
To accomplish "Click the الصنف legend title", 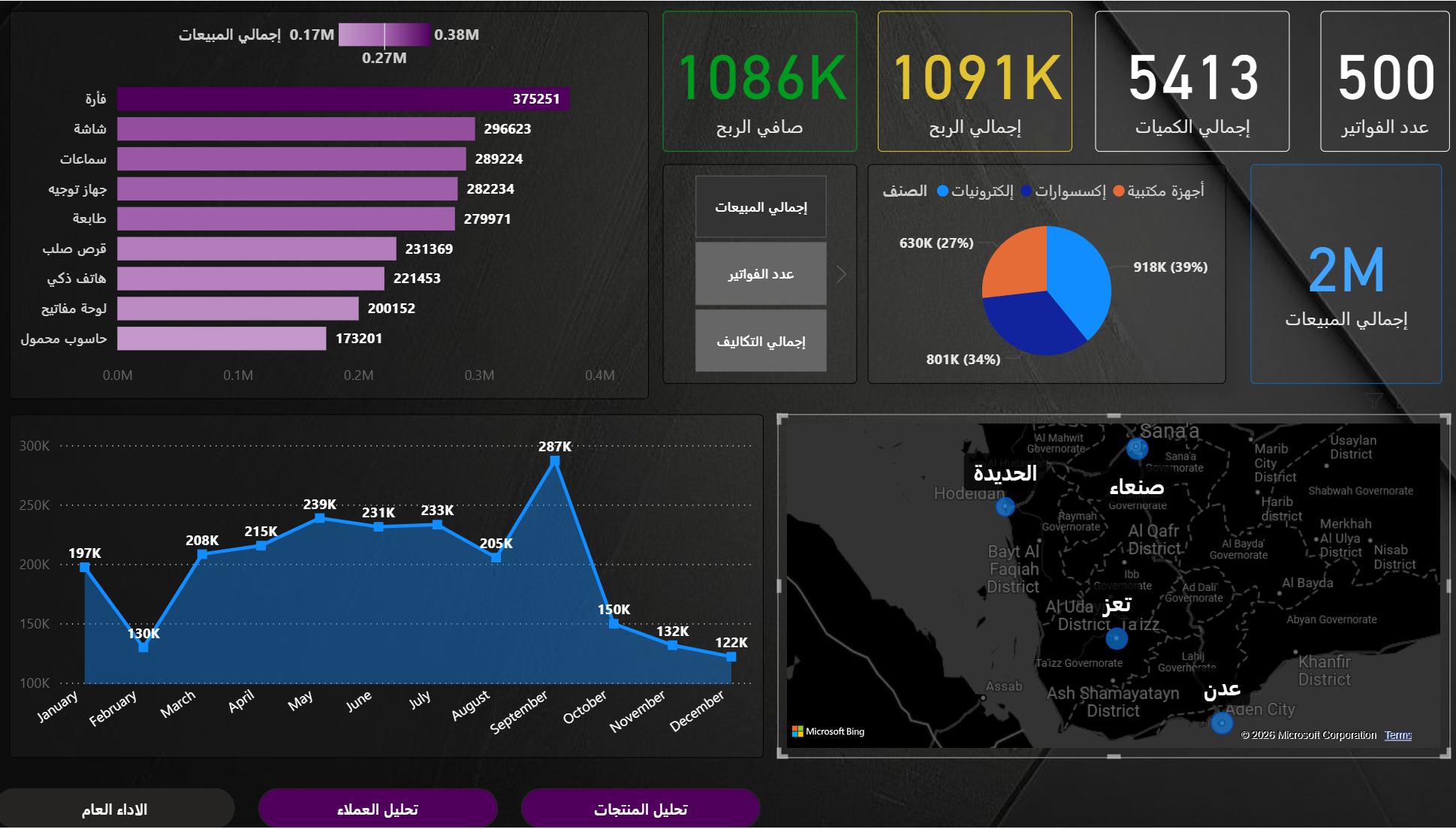I will coord(905,191).
